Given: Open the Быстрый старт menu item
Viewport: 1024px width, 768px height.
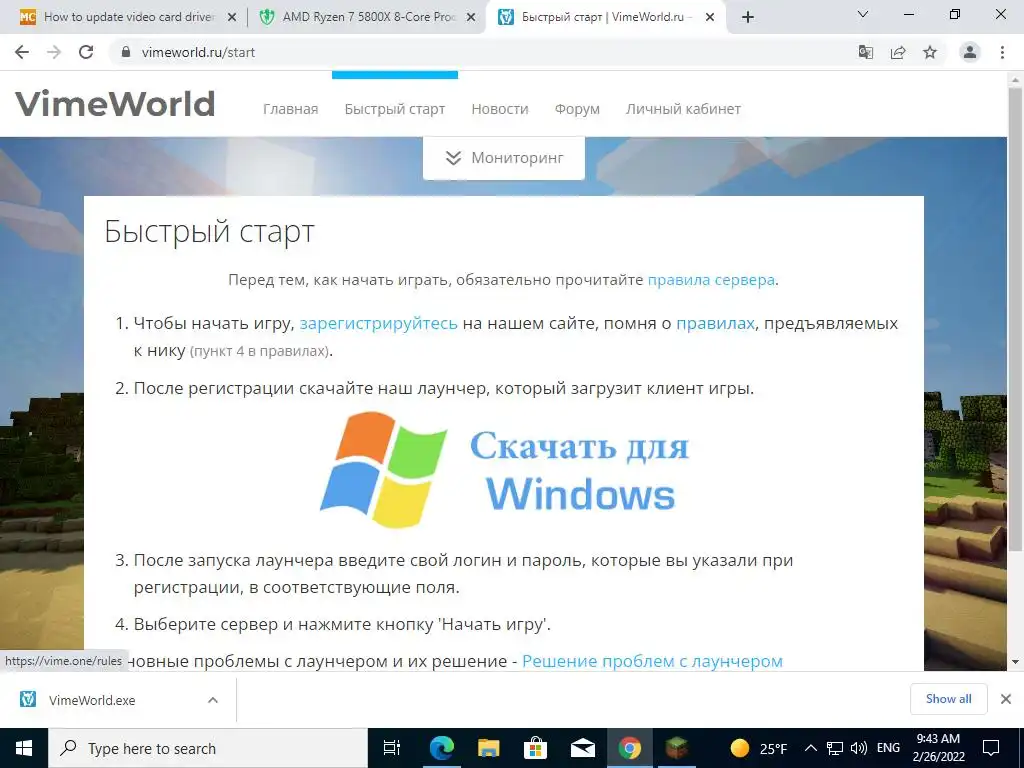Looking at the screenshot, I should 394,109.
